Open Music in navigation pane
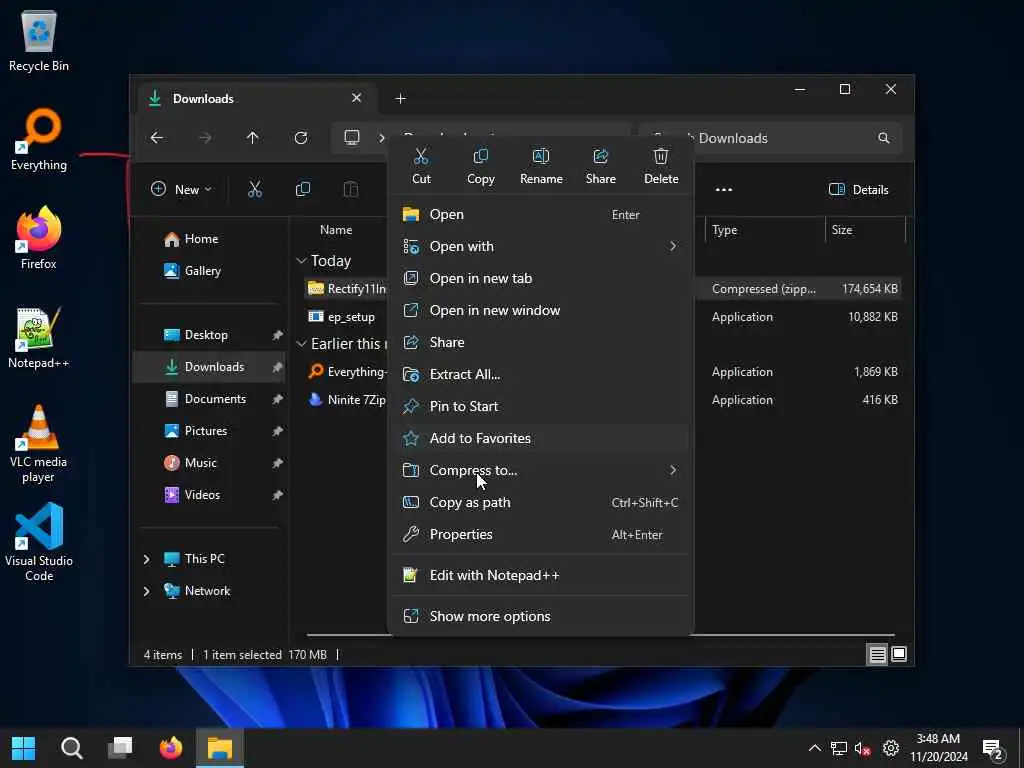 point(210,462)
